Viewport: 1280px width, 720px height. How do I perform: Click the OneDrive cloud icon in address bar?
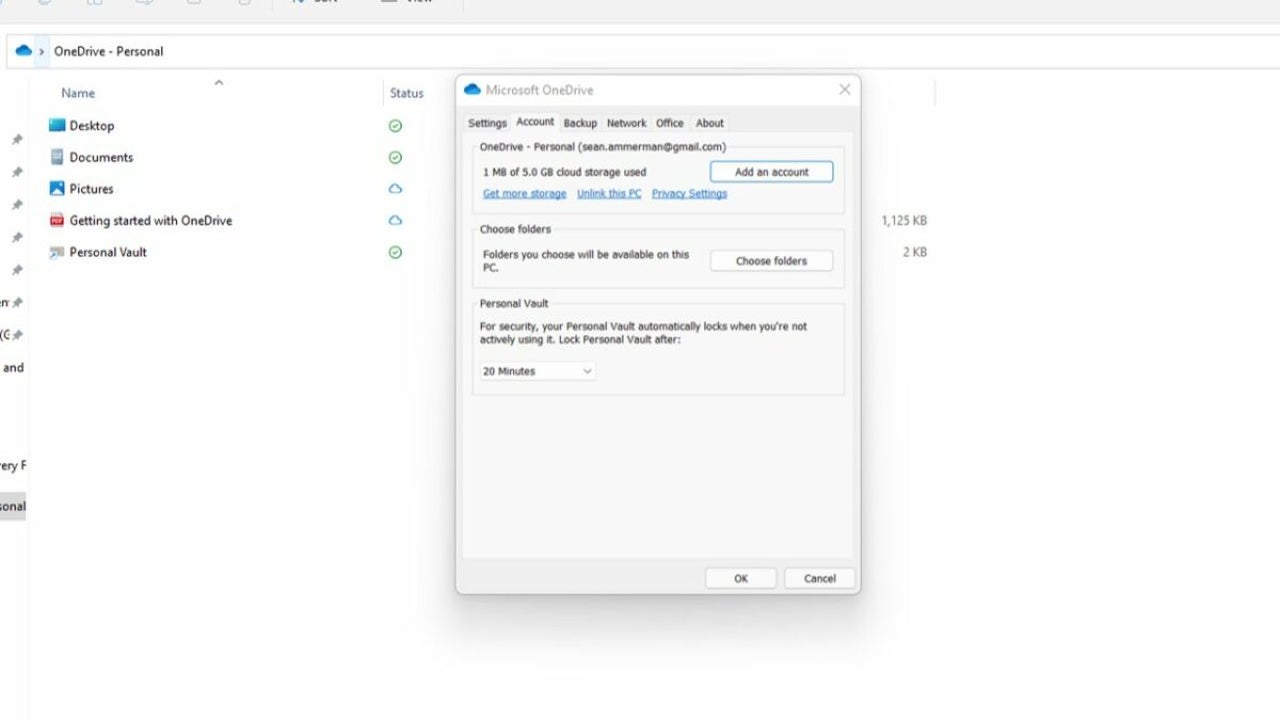[x=24, y=51]
